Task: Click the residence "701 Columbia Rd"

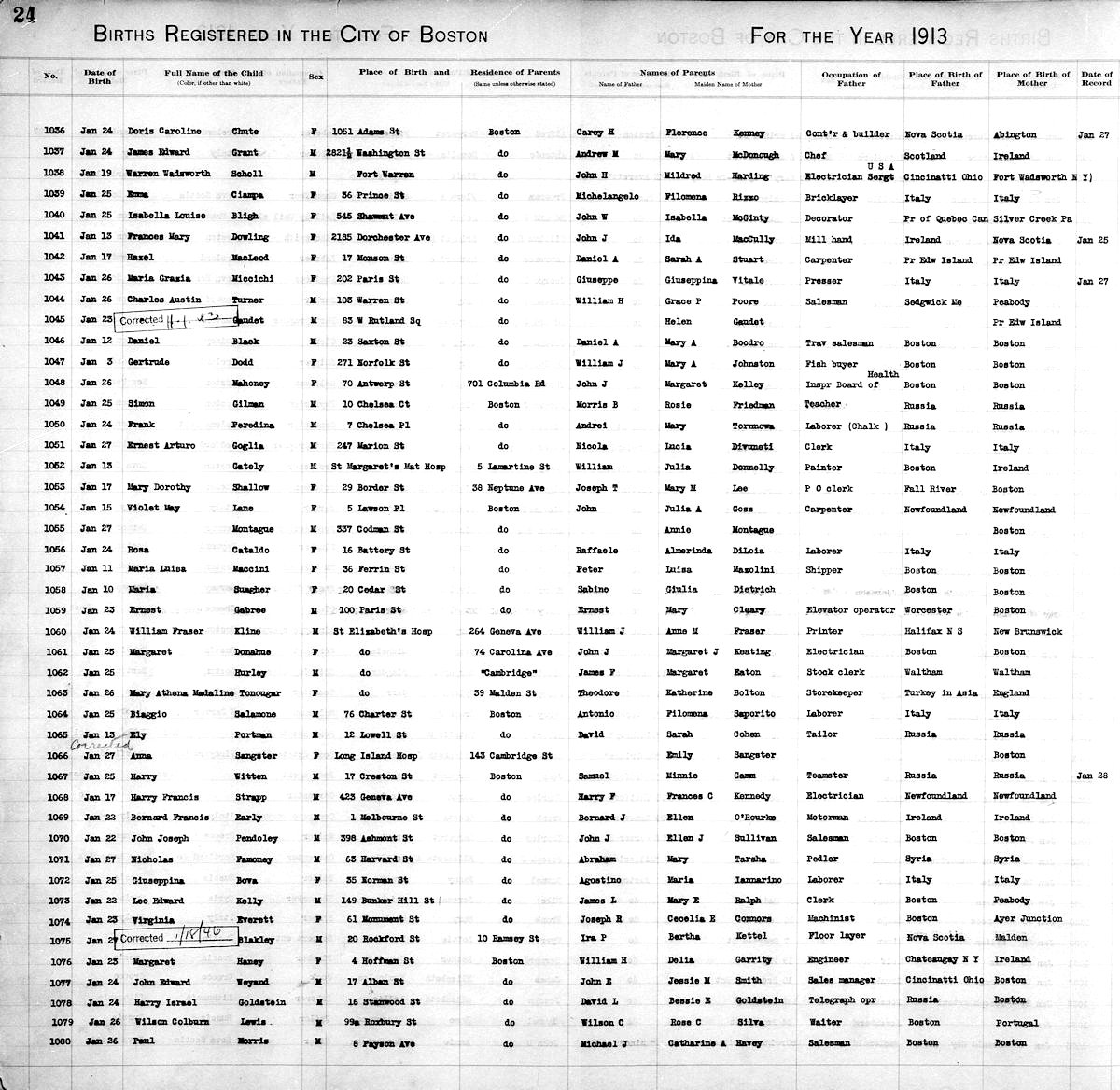Action: (509, 384)
